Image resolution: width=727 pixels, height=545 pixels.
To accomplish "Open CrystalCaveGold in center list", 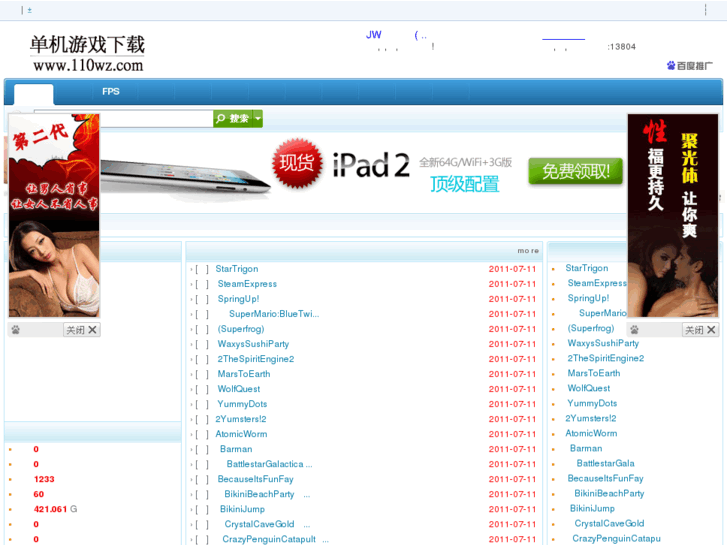I will (259, 524).
